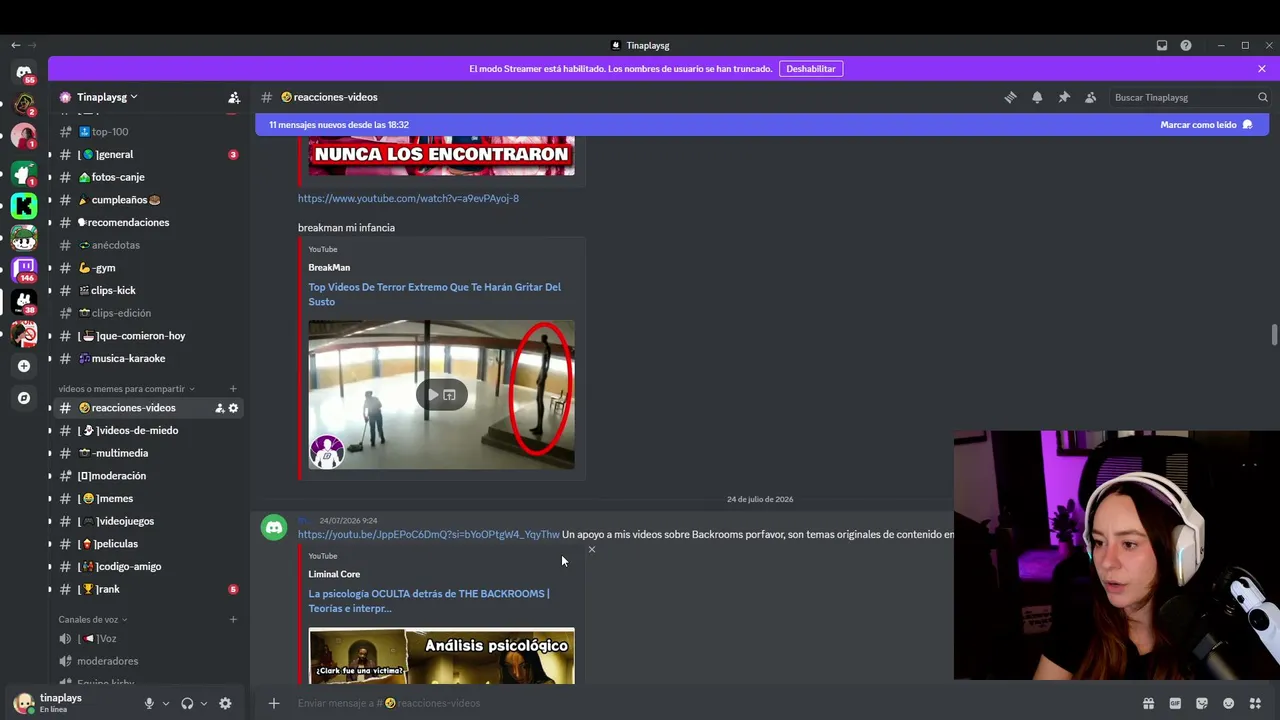Add a channel in Canales de voz
The height and width of the screenshot is (720, 1280).
233,619
